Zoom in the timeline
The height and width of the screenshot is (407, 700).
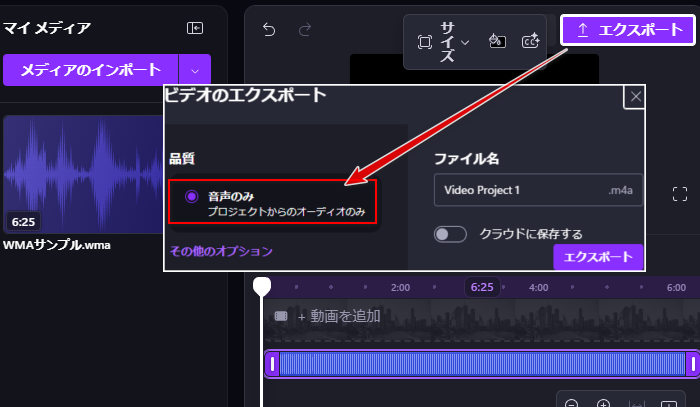click(x=603, y=403)
